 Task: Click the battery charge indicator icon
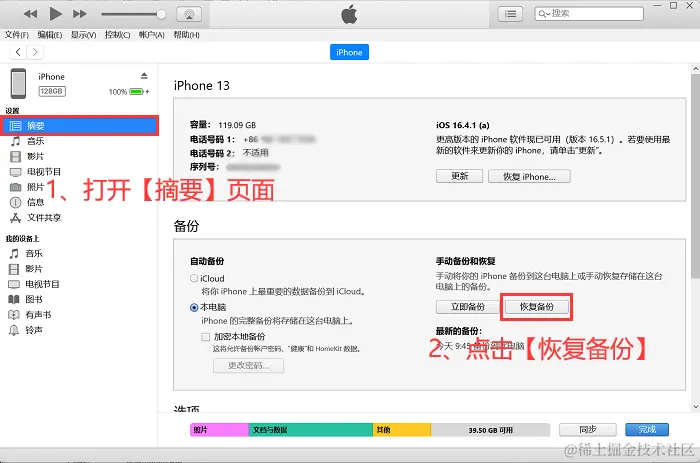click(137, 92)
